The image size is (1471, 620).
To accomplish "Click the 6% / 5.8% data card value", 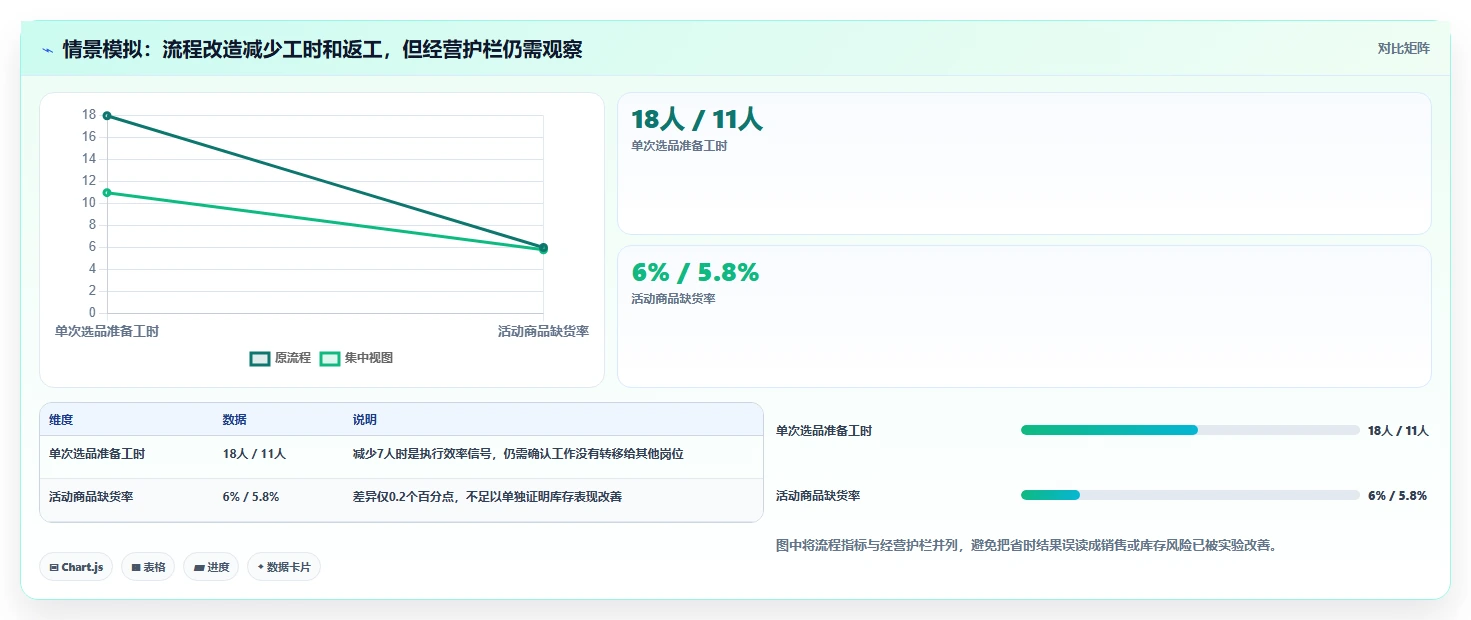I will pyautogui.click(x=695, y=272).
